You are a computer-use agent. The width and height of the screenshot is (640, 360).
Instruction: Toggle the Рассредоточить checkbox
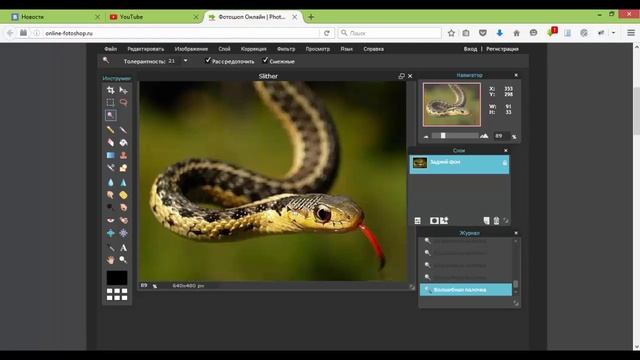point(208,60)
